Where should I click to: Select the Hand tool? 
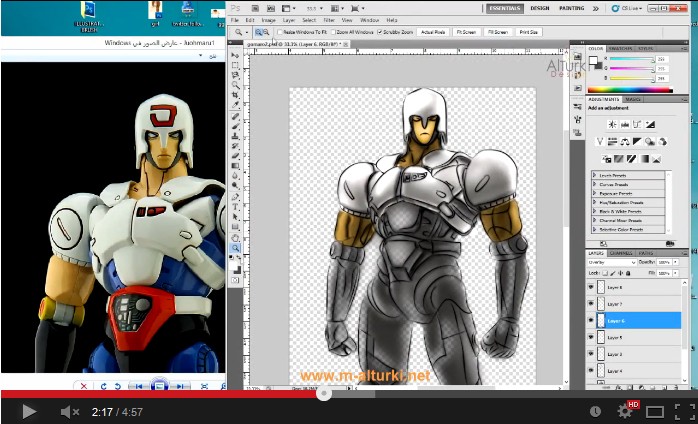(235, 238)
